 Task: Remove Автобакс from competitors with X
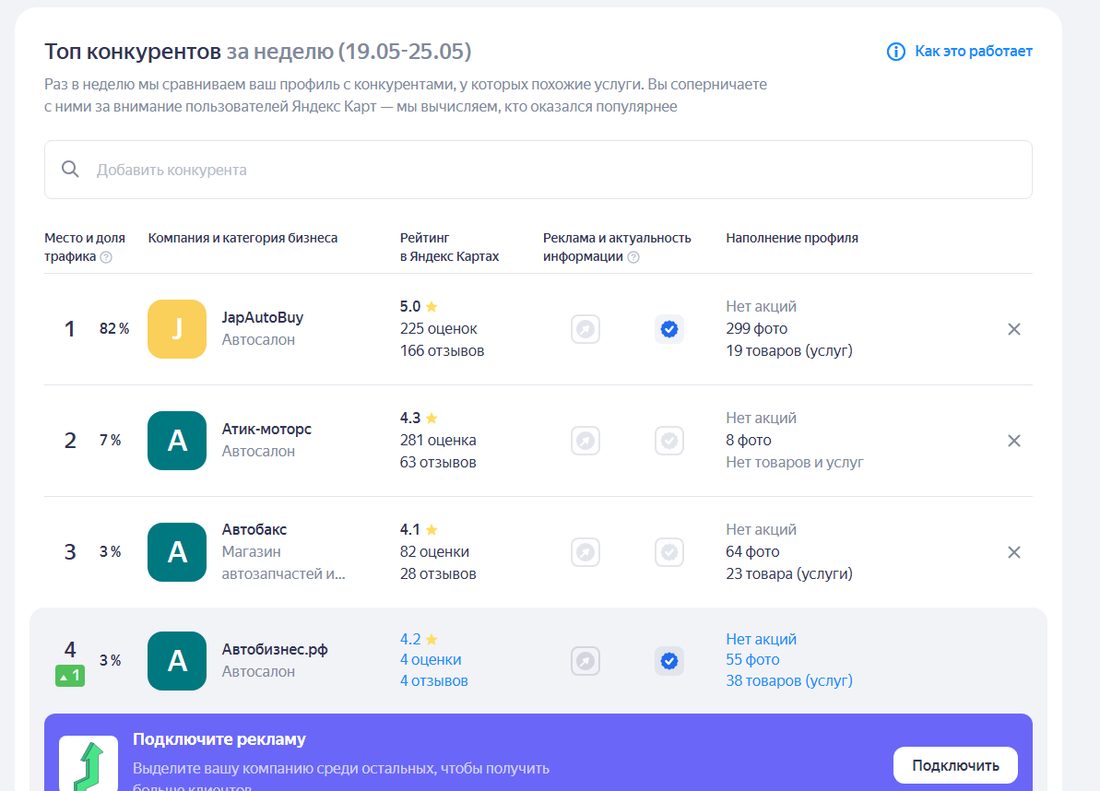coord(1014,552)
